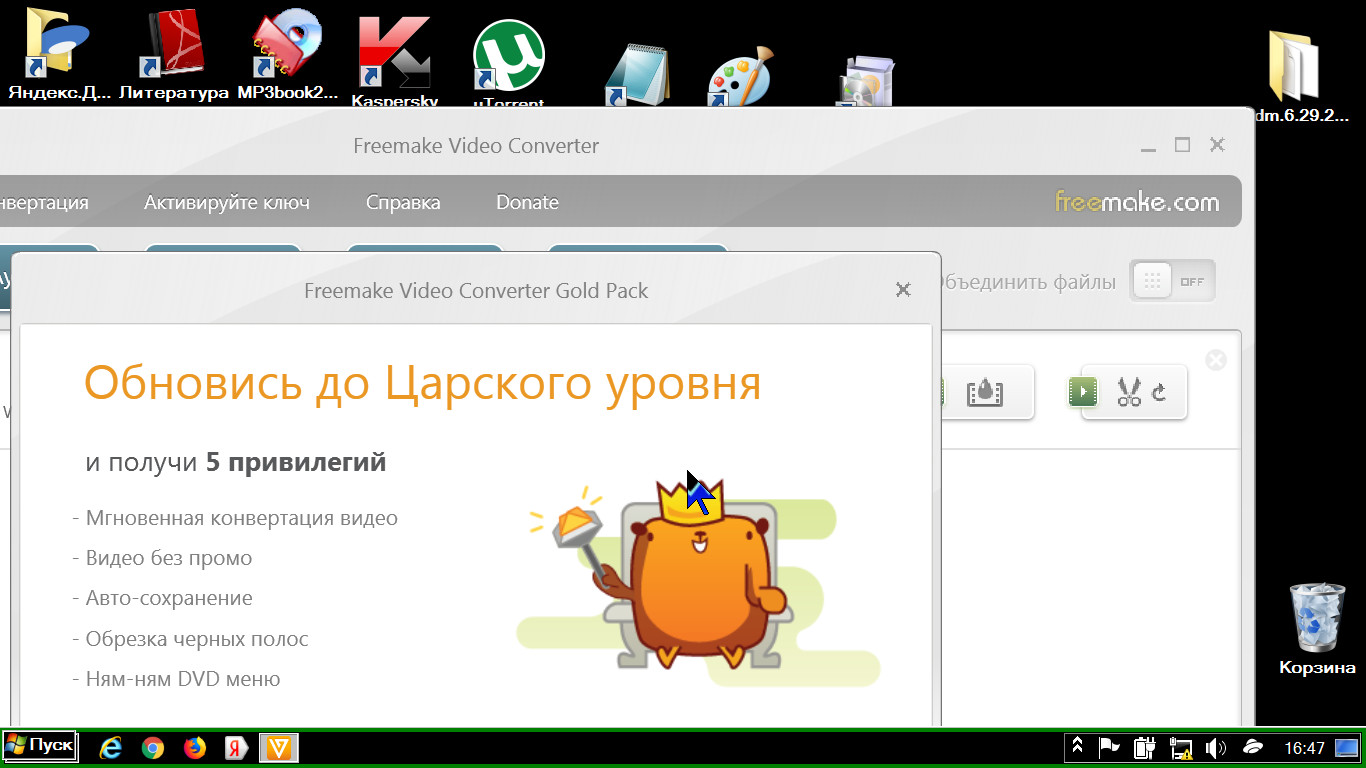1366x768 pixels.
Task: Select the Литература desktop shortcut
Action: pos(174,56)
